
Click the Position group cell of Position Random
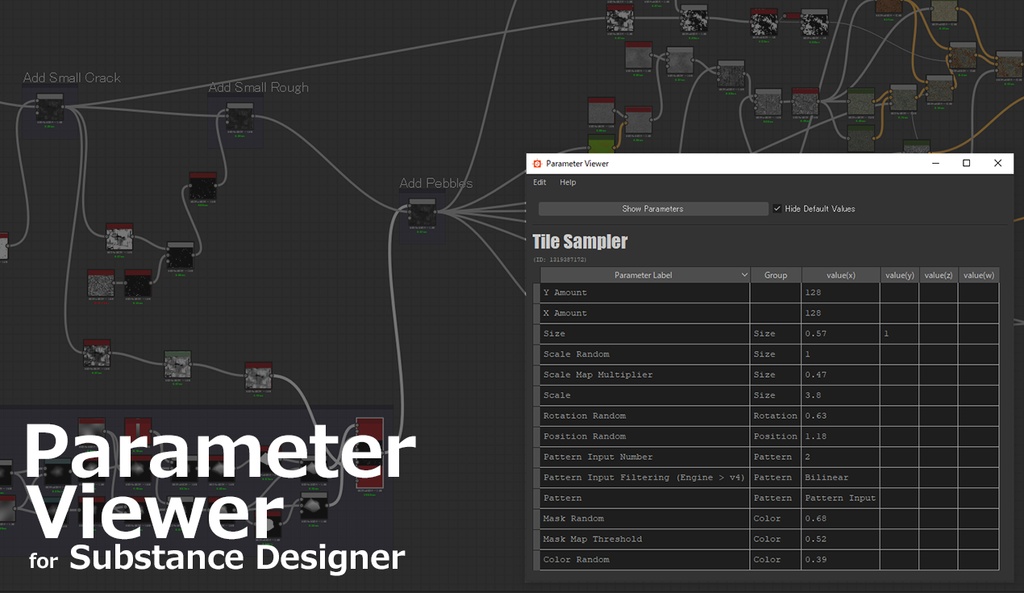(x=776, y=436)
